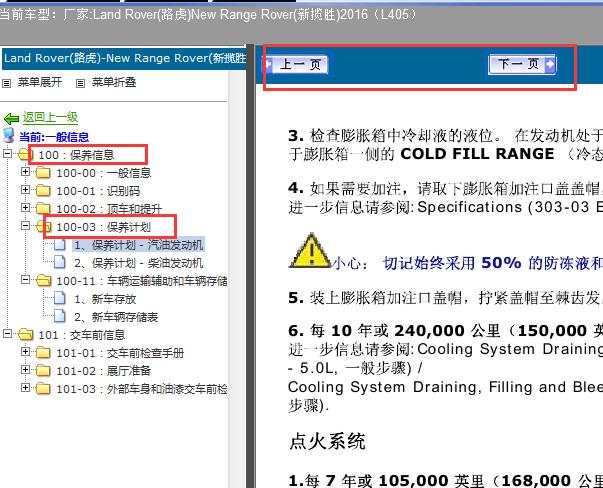Open 1、新车存放 document
Viewport: 603px width, 488px height.
(105, 299)
